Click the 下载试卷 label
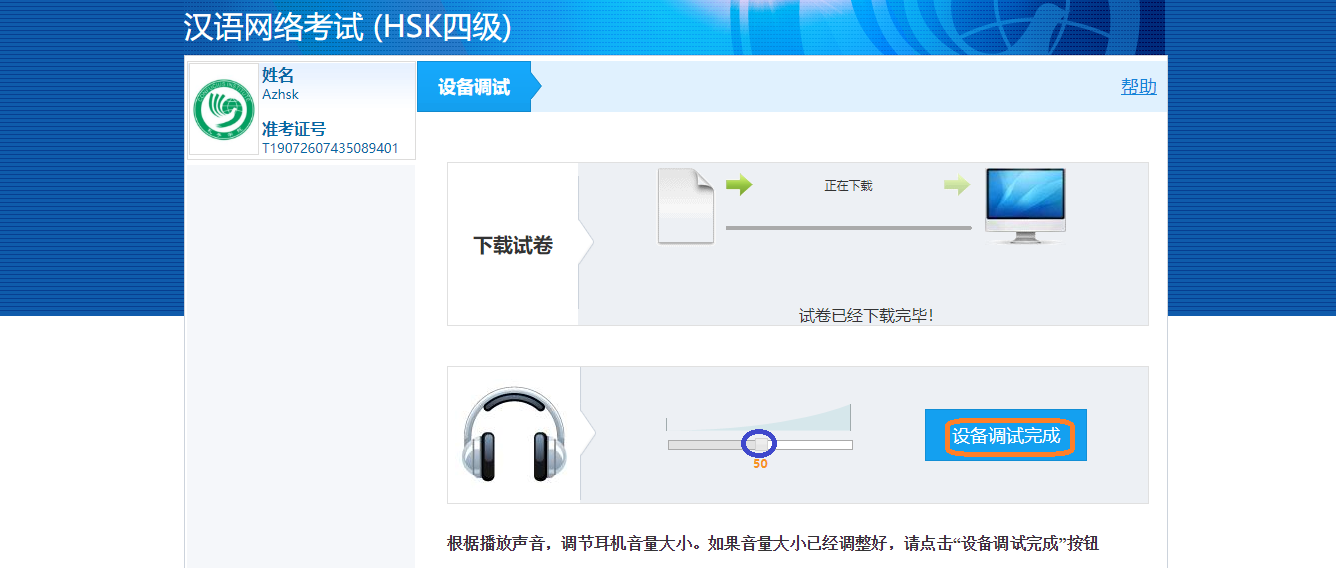Image resolution: width=1336 pixels, height=568 pixels. pos(513,245)
